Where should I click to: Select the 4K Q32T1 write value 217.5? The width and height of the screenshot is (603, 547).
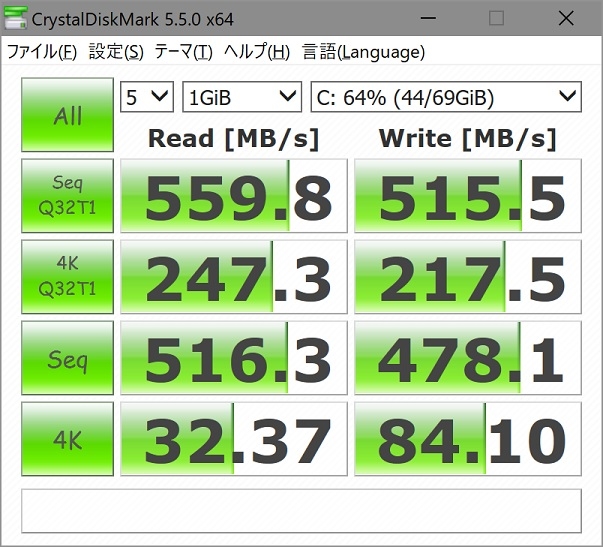(x=468, y=277)
